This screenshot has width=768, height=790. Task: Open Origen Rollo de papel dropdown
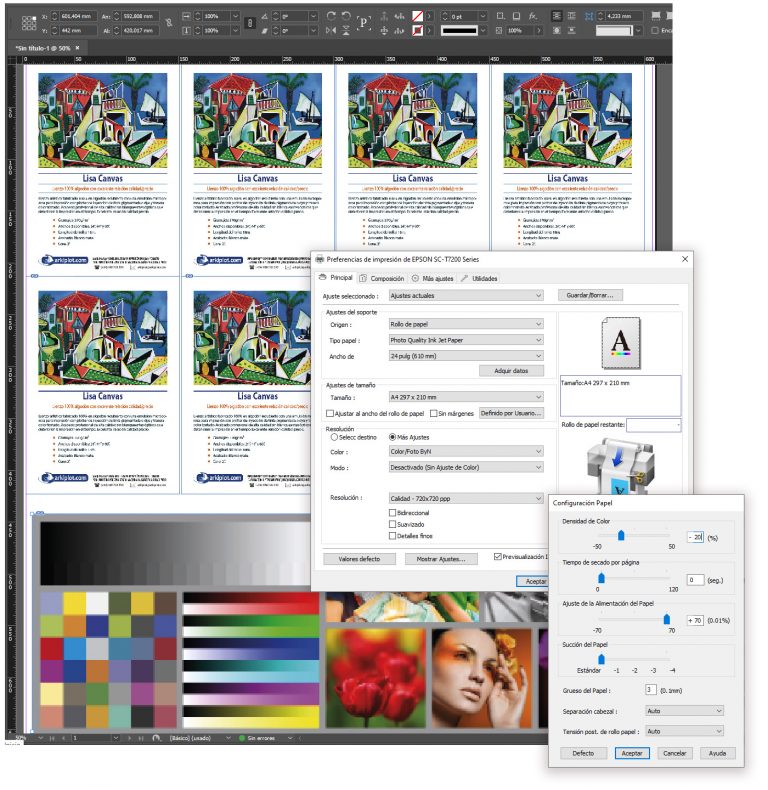coord(466,324)
